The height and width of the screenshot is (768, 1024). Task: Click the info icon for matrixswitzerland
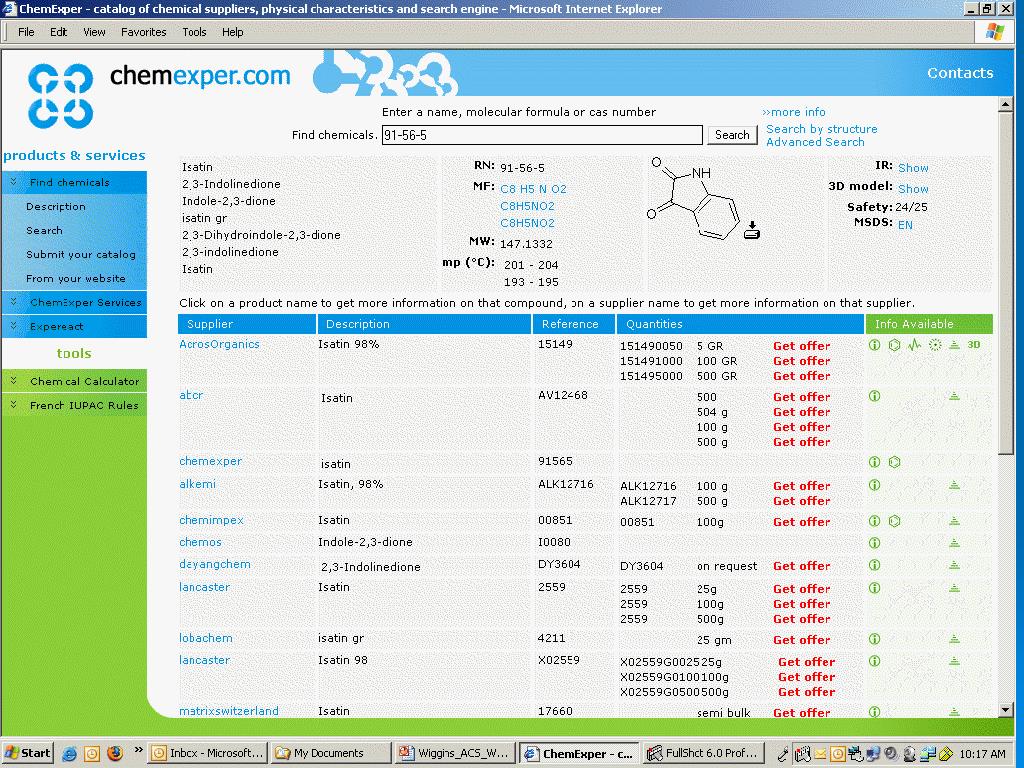click(x=874, y=712)
